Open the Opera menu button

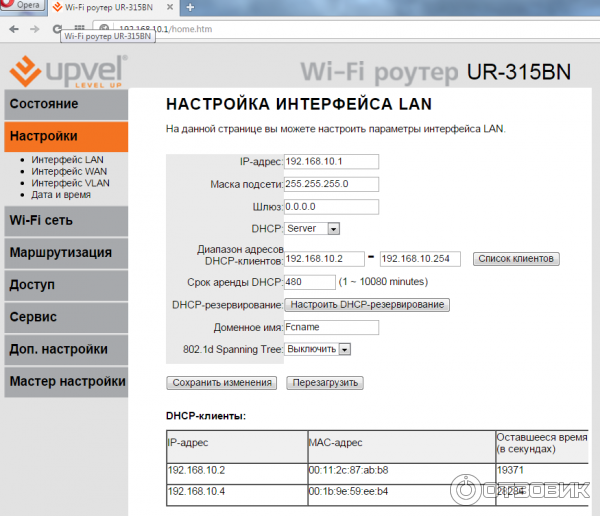pyautogui.click(x=23, y=5)
